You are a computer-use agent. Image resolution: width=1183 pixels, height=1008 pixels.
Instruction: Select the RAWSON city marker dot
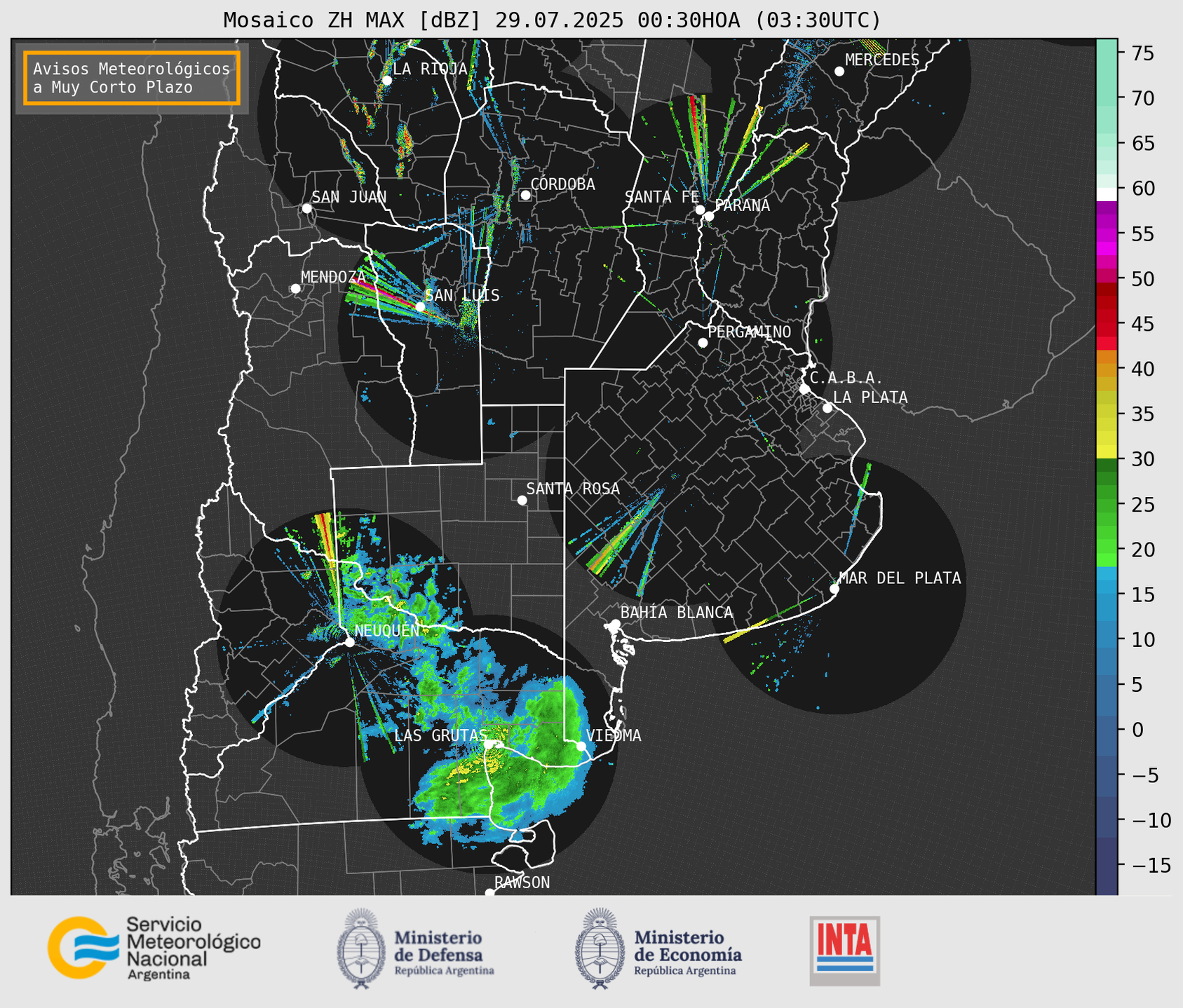click(489, 892)
